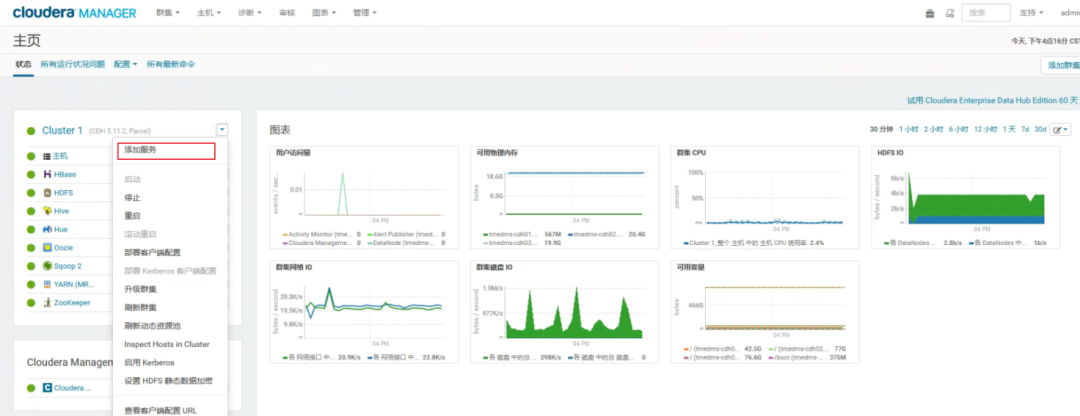Click the HDFS service icon

pyautogui.click(x=47, y=192)
